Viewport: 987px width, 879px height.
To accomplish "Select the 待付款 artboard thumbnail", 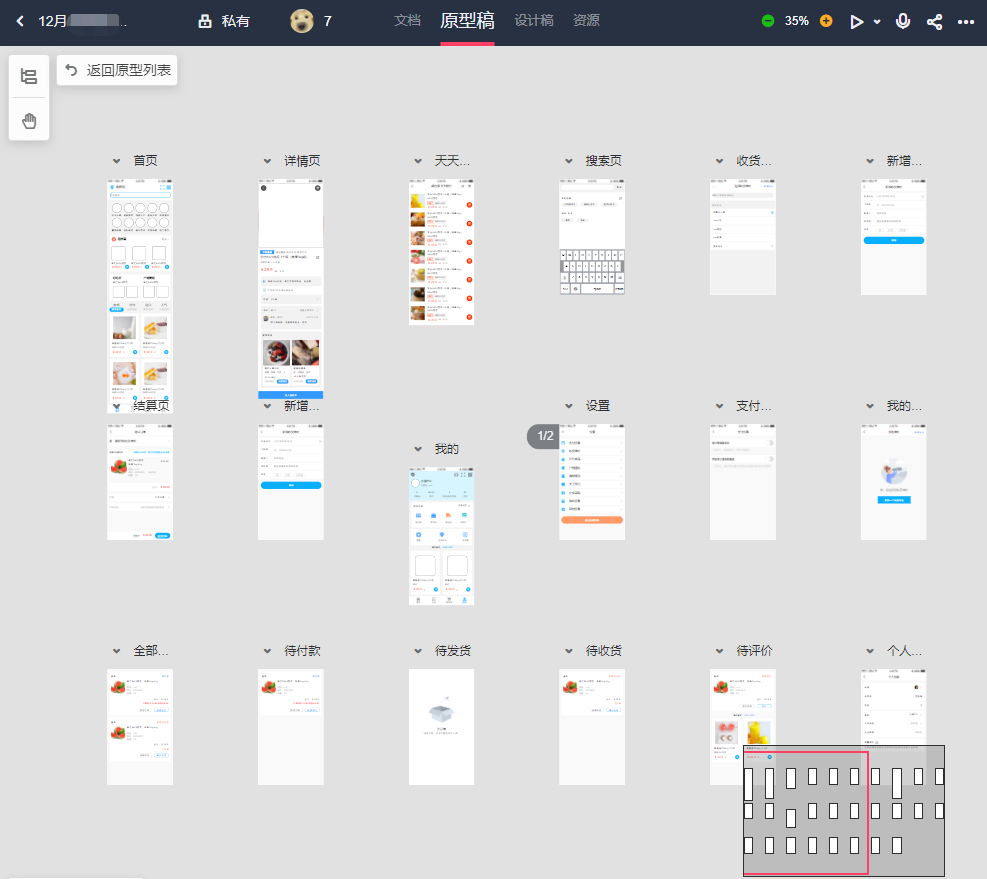I will [291, 727].
